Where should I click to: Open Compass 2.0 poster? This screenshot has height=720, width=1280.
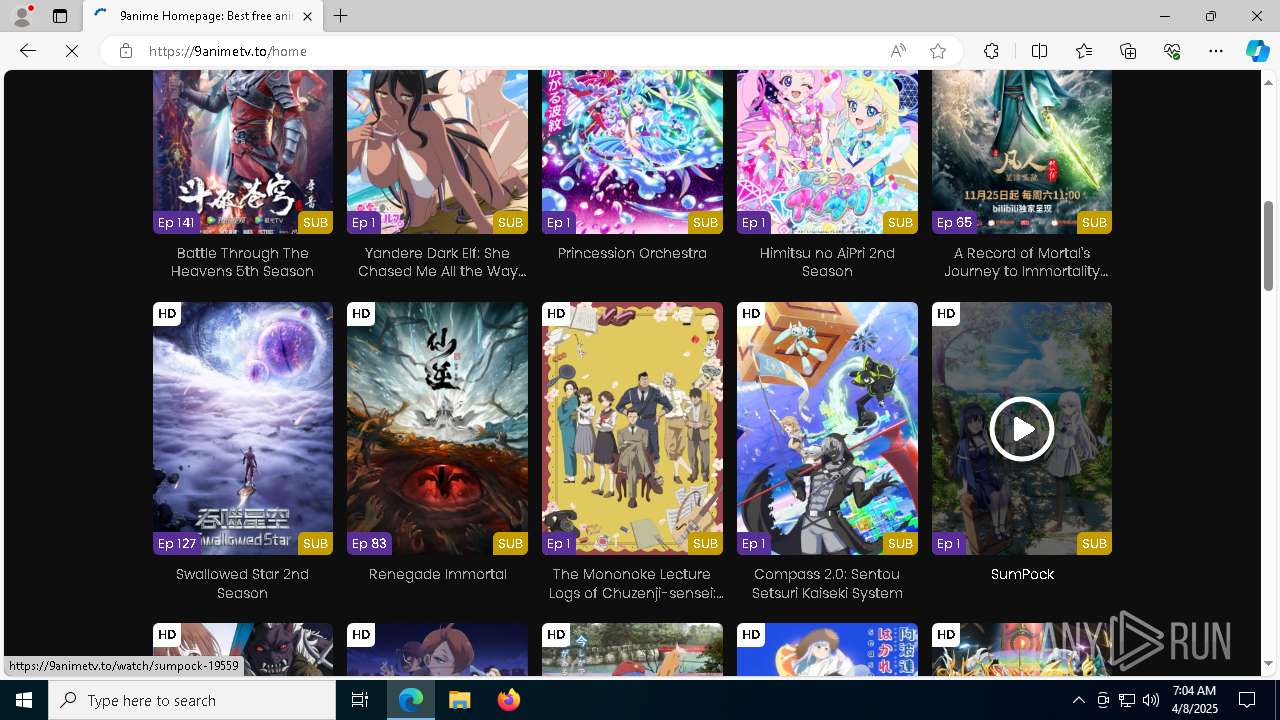(827, 428)
